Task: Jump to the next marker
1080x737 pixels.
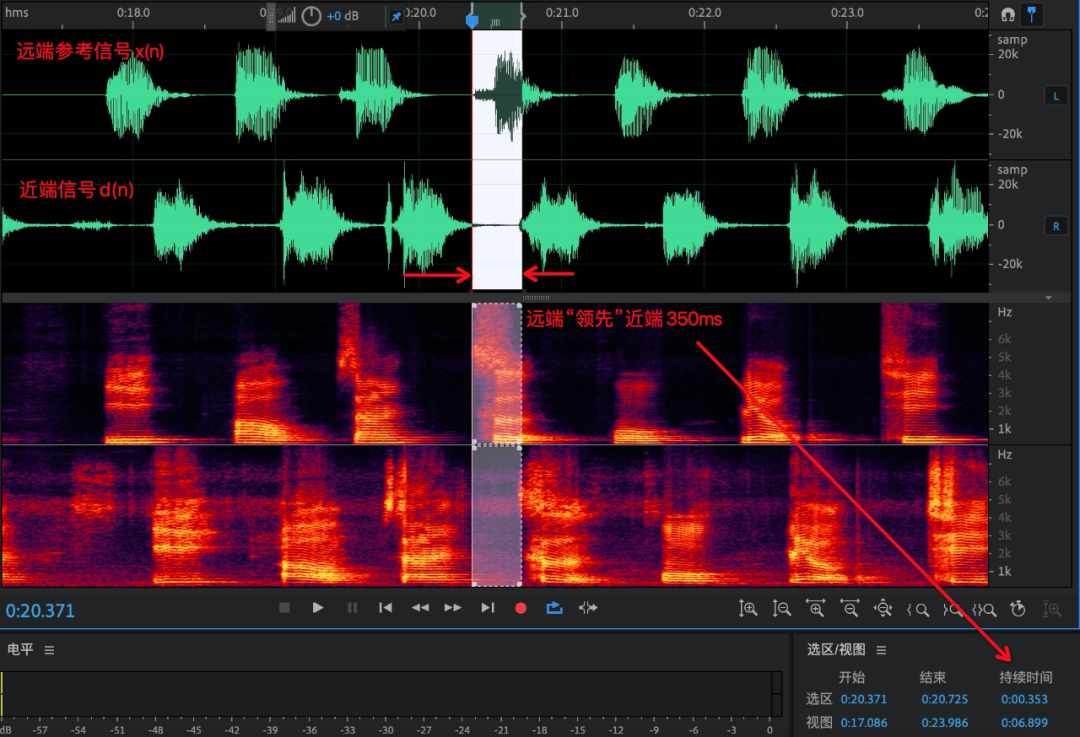Action: point(487,607)
